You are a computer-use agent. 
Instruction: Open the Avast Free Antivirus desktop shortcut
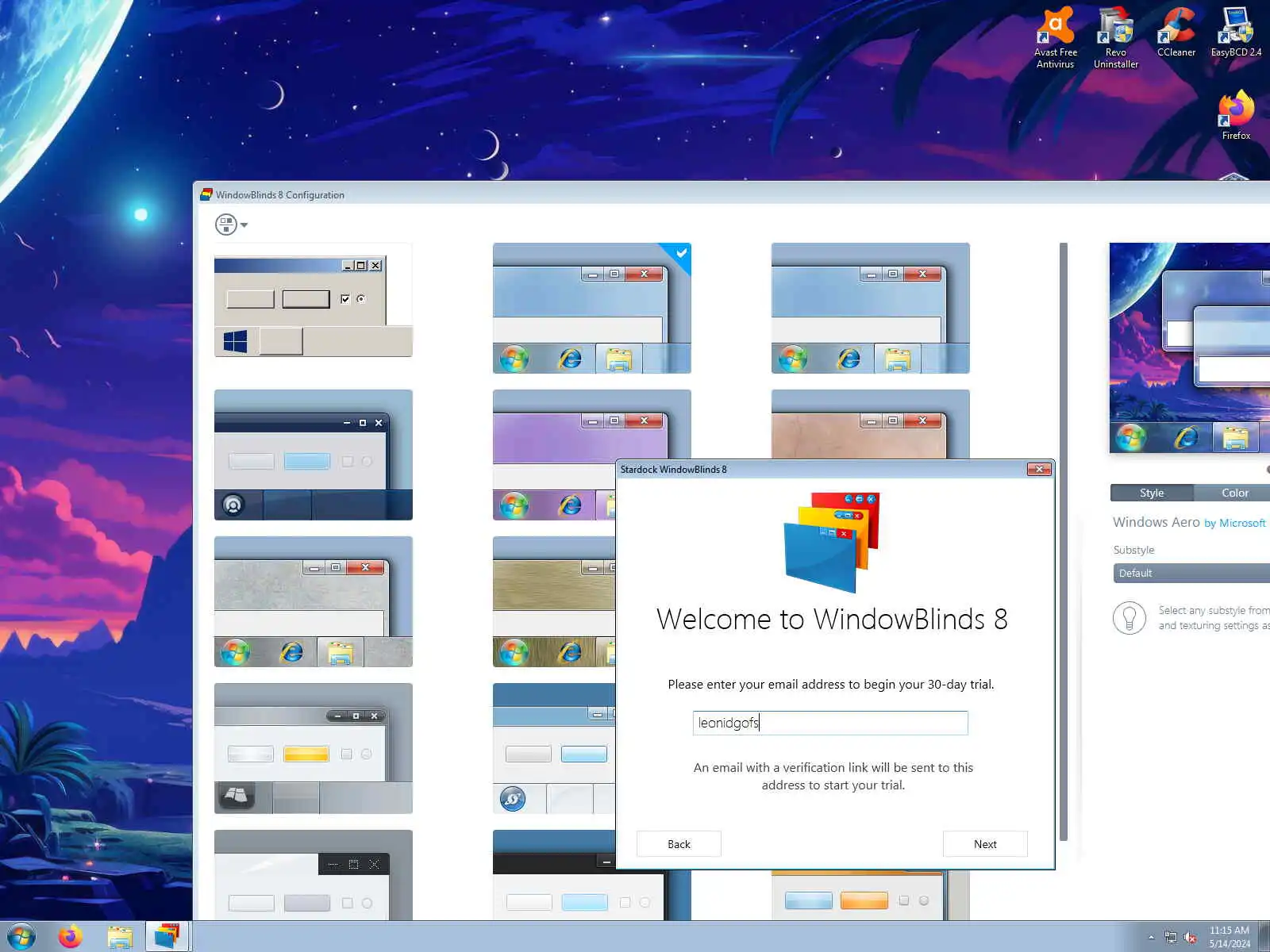[1056, 37]
